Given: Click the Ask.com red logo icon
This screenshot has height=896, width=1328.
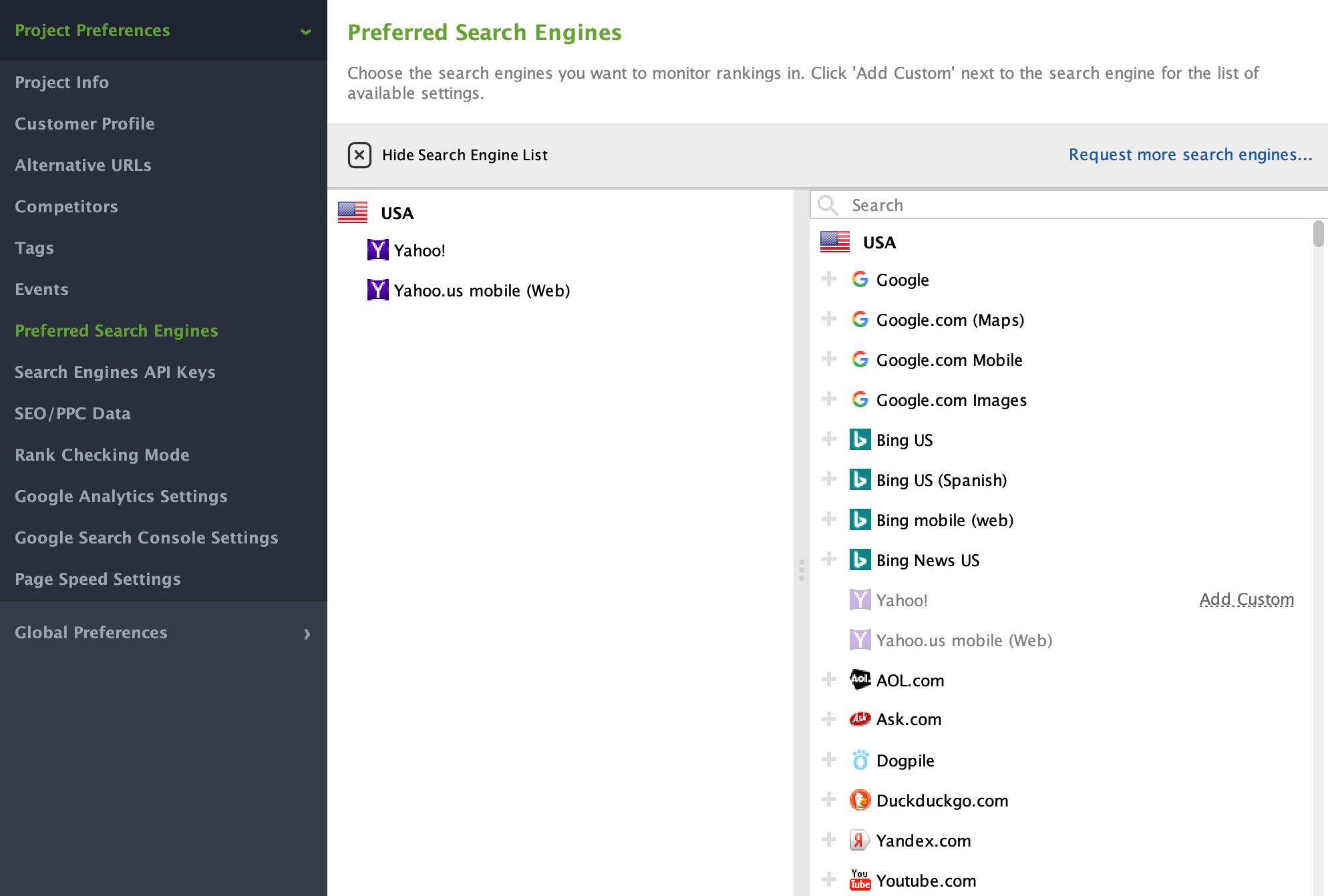Looking at the screenshot, I should 860,719.
